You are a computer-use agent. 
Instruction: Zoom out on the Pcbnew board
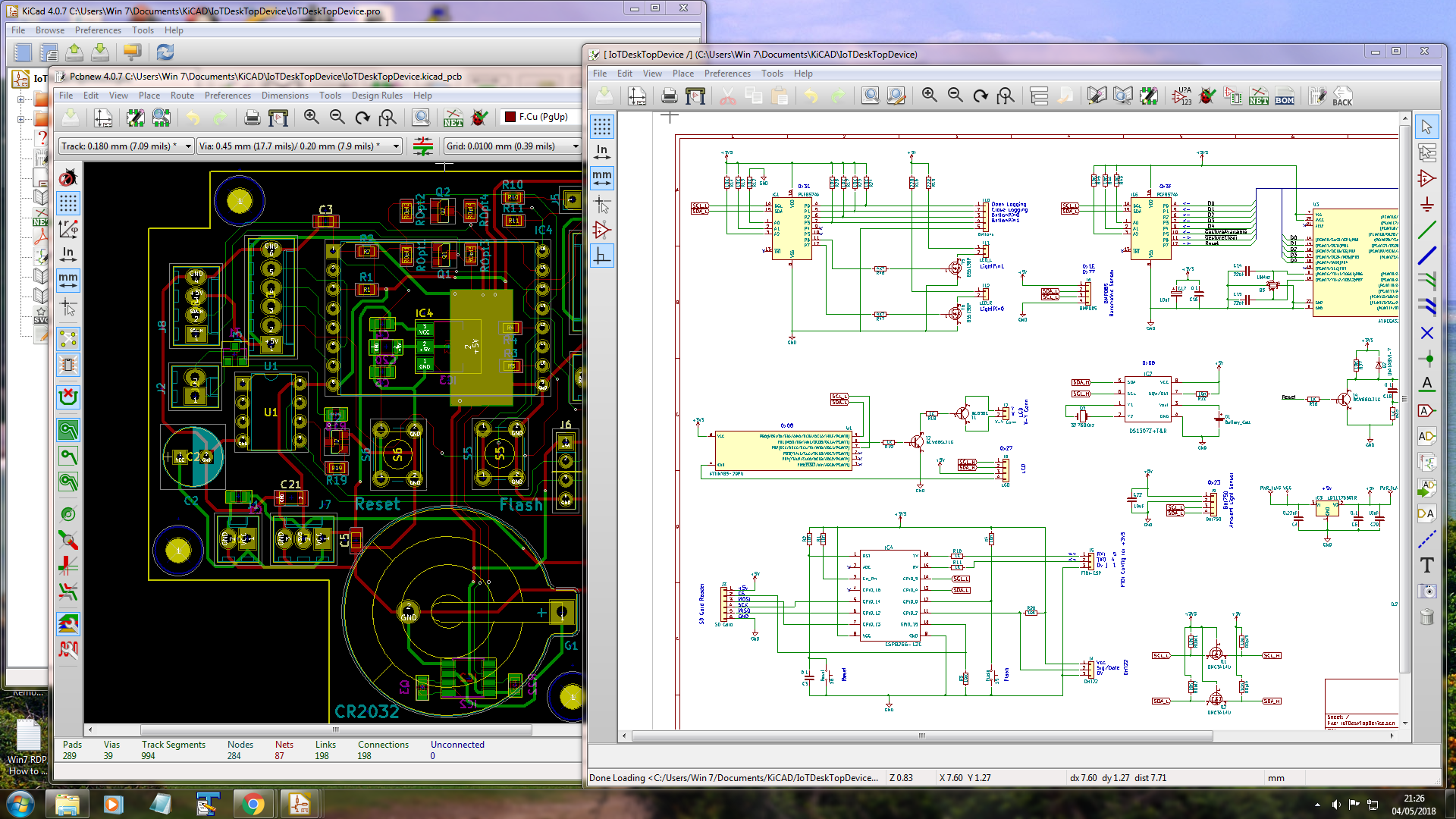(x=337, y=118)
